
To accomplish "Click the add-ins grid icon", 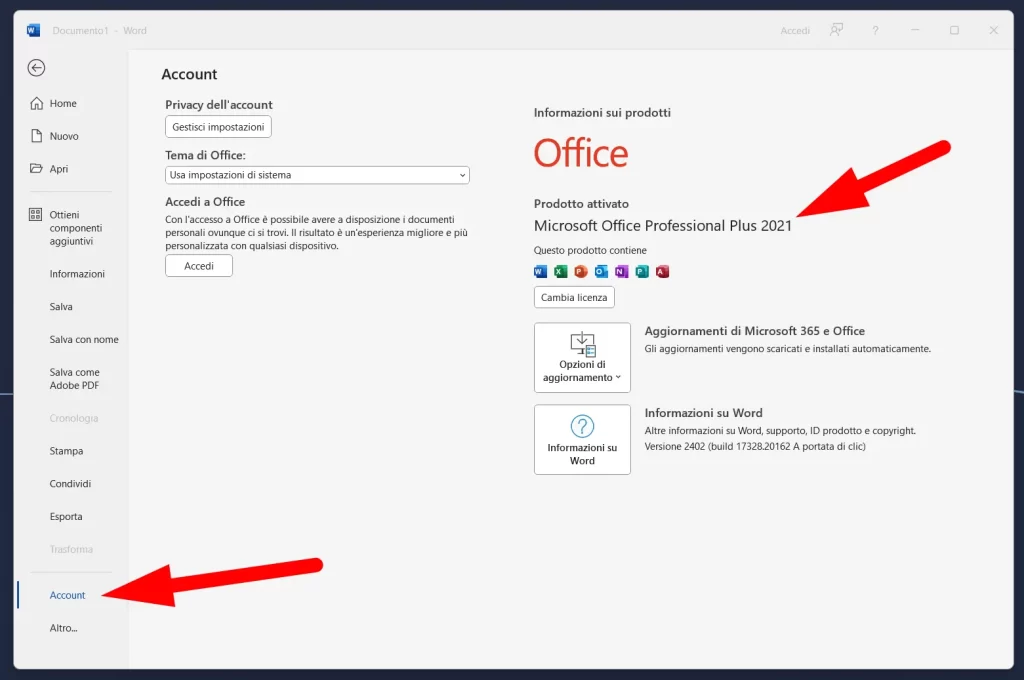I will coord(35,214).
